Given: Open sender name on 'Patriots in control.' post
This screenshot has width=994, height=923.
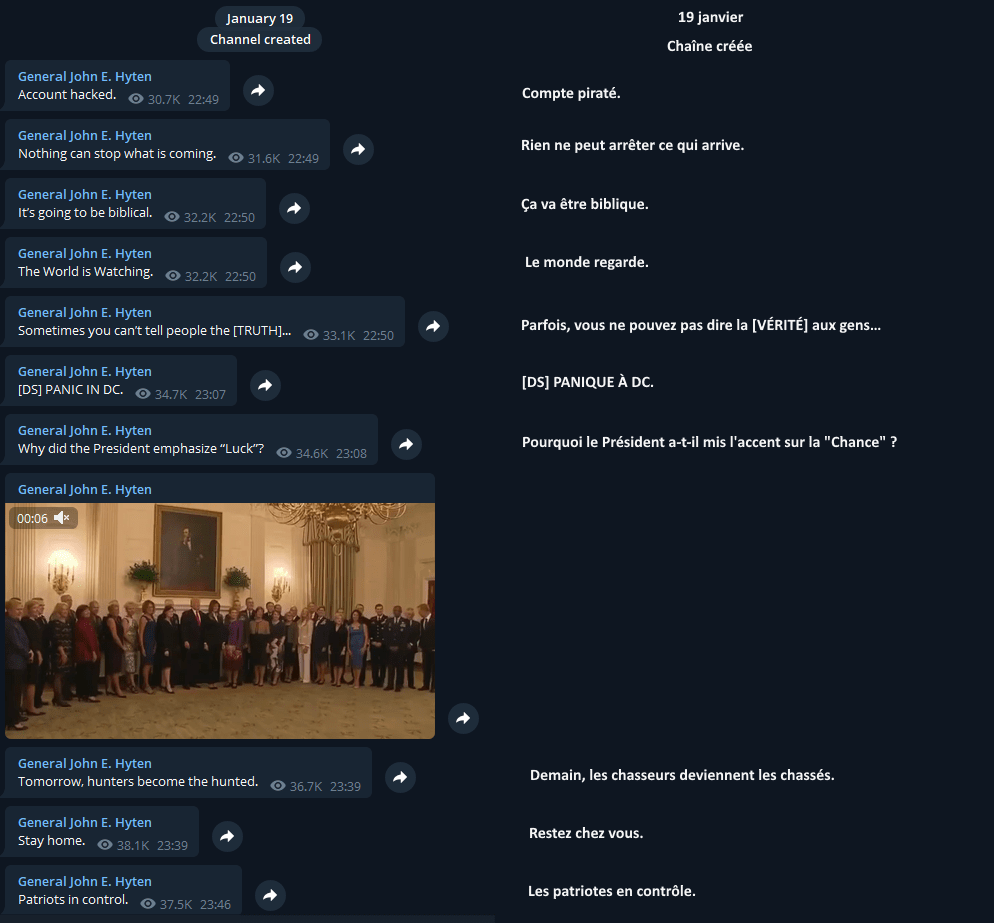Looking at the screenshot, I should [85, 882].
